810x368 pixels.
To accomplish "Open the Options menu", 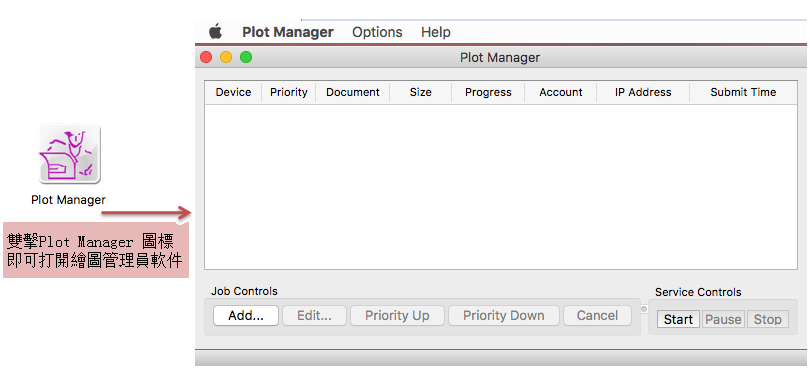I will tap(377, 32).
